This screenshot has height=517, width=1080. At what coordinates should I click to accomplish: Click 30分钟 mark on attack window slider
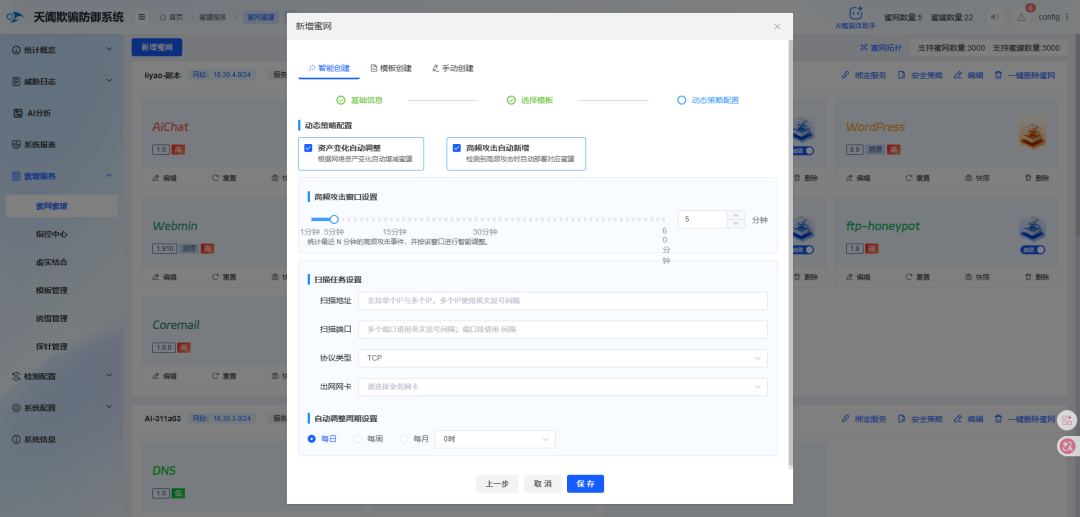[485, 219]
